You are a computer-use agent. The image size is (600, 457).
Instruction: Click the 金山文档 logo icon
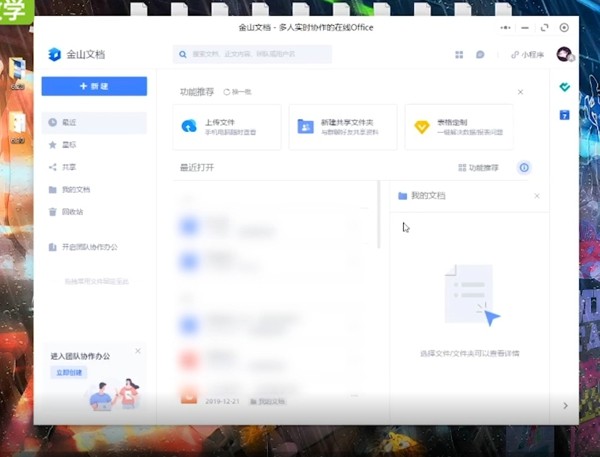click(x=55, y=54)
